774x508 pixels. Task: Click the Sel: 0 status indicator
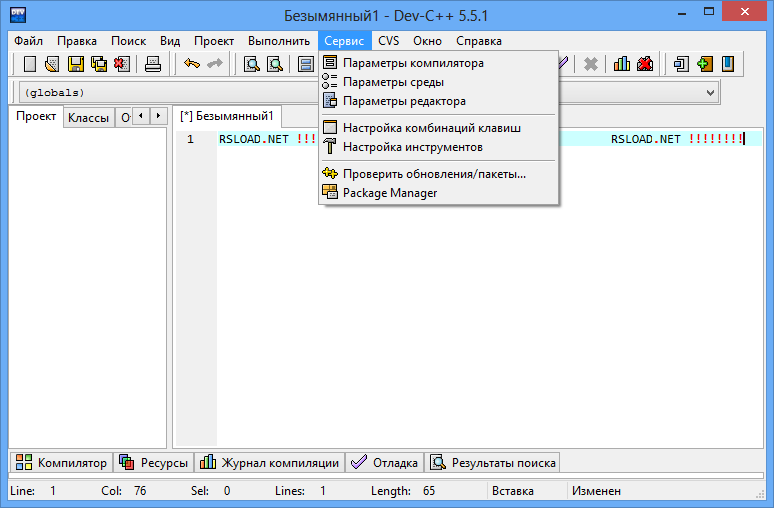click(x=210, y=491)
